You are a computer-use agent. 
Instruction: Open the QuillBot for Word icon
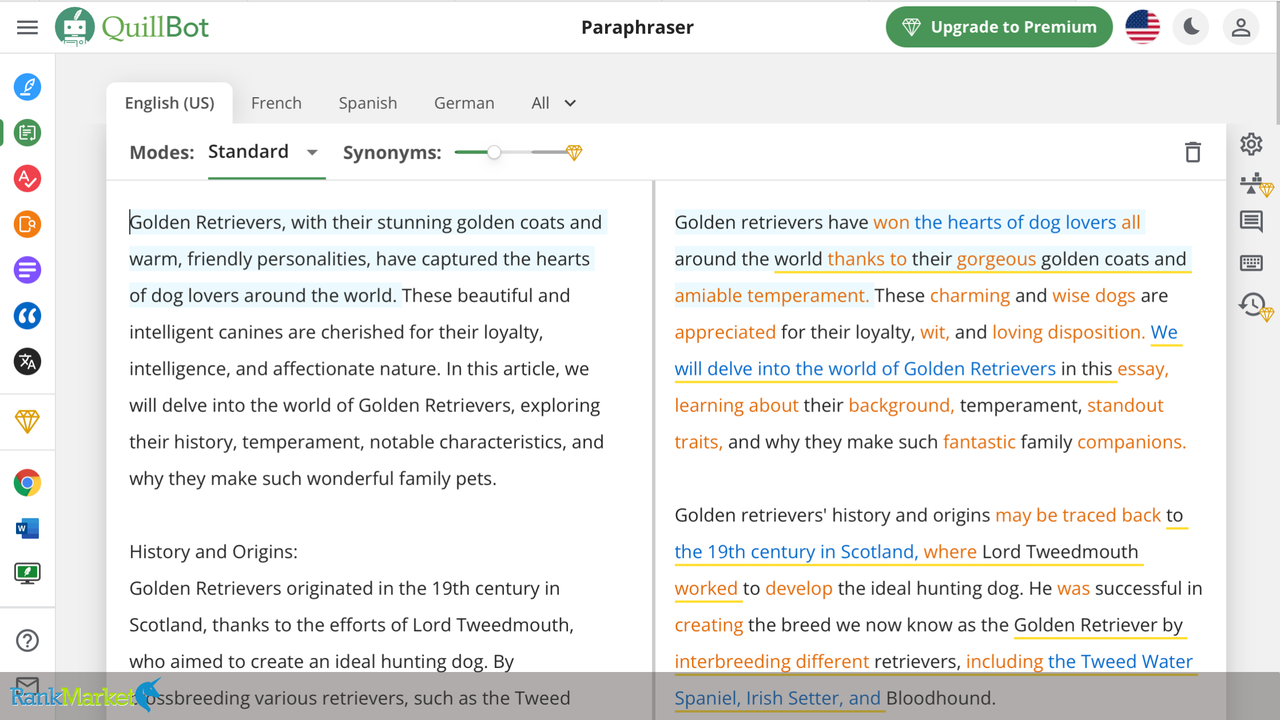click(27, 528)
